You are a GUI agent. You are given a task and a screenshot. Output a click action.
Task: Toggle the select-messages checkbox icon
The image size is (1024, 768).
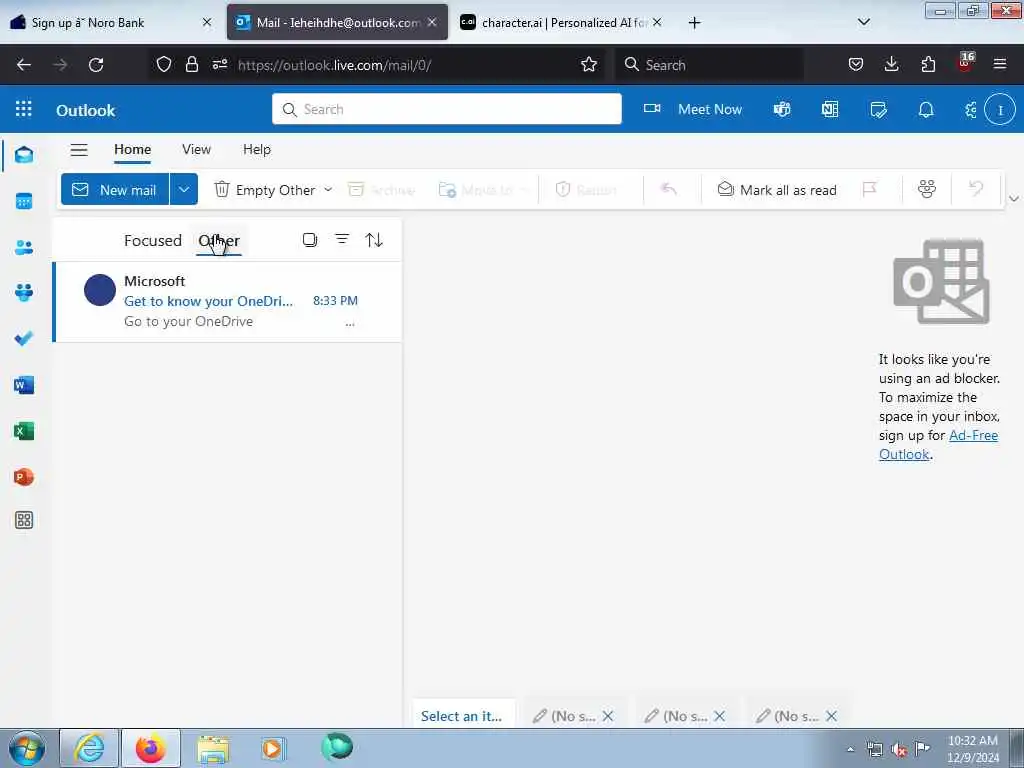tap(310, 240)
